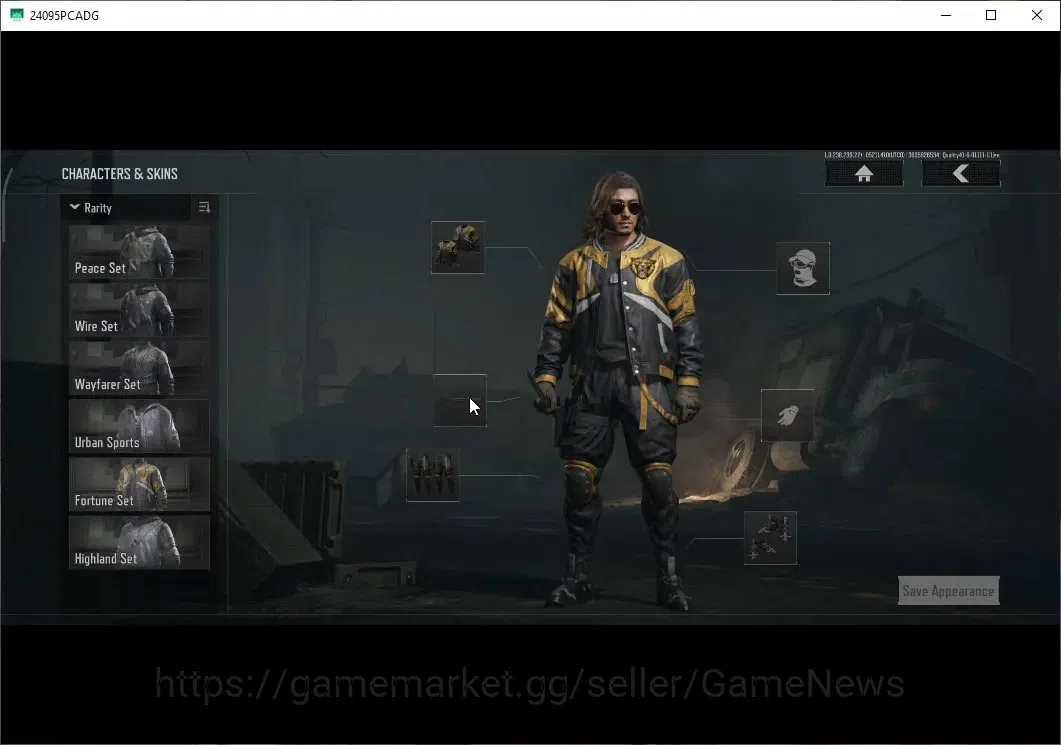The image size is (1061, 745).
Task: Select the Wire Set skin
Action: click(139, 310)
